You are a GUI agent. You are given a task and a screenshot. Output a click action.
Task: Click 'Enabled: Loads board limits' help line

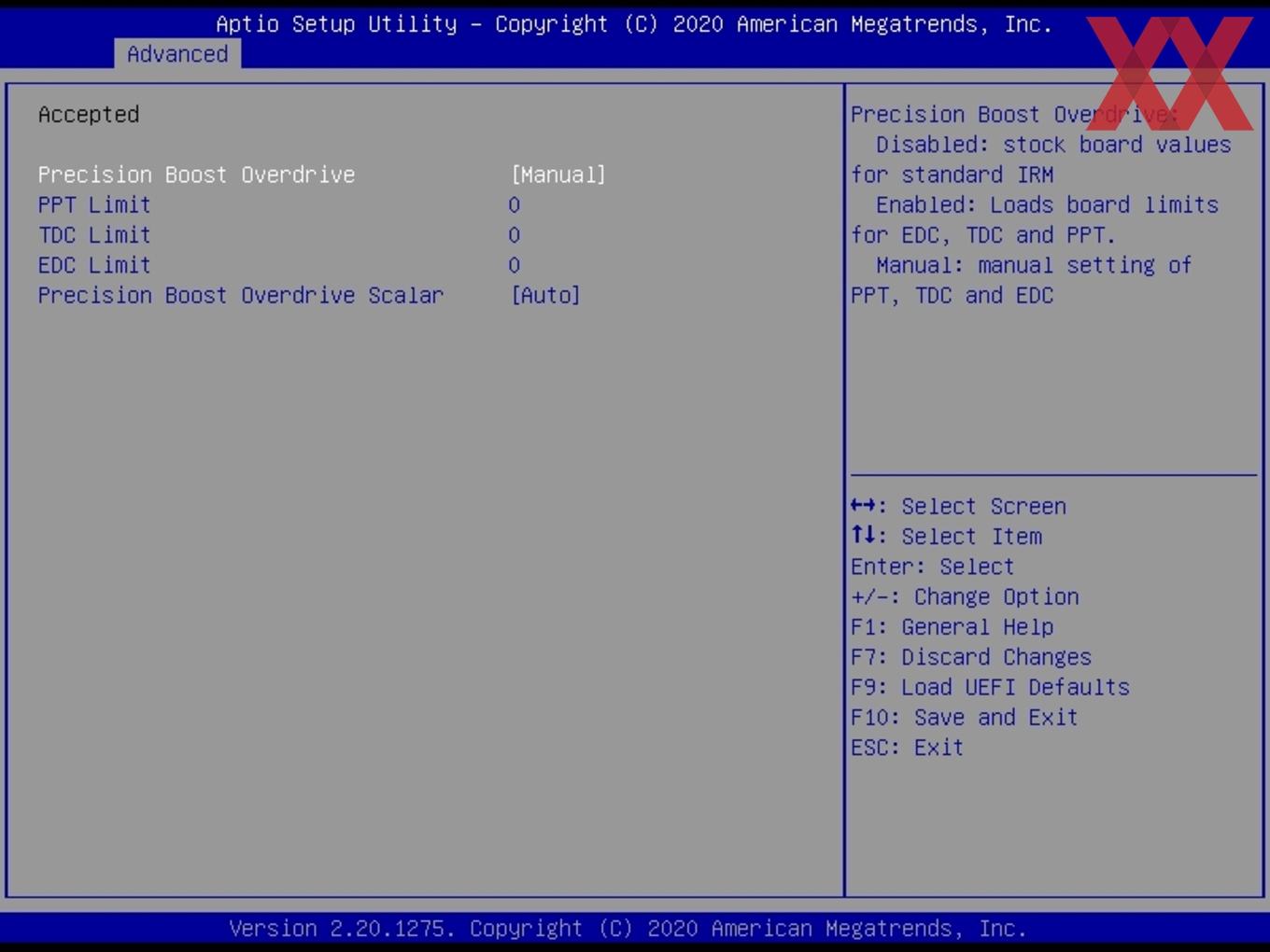1047,204
